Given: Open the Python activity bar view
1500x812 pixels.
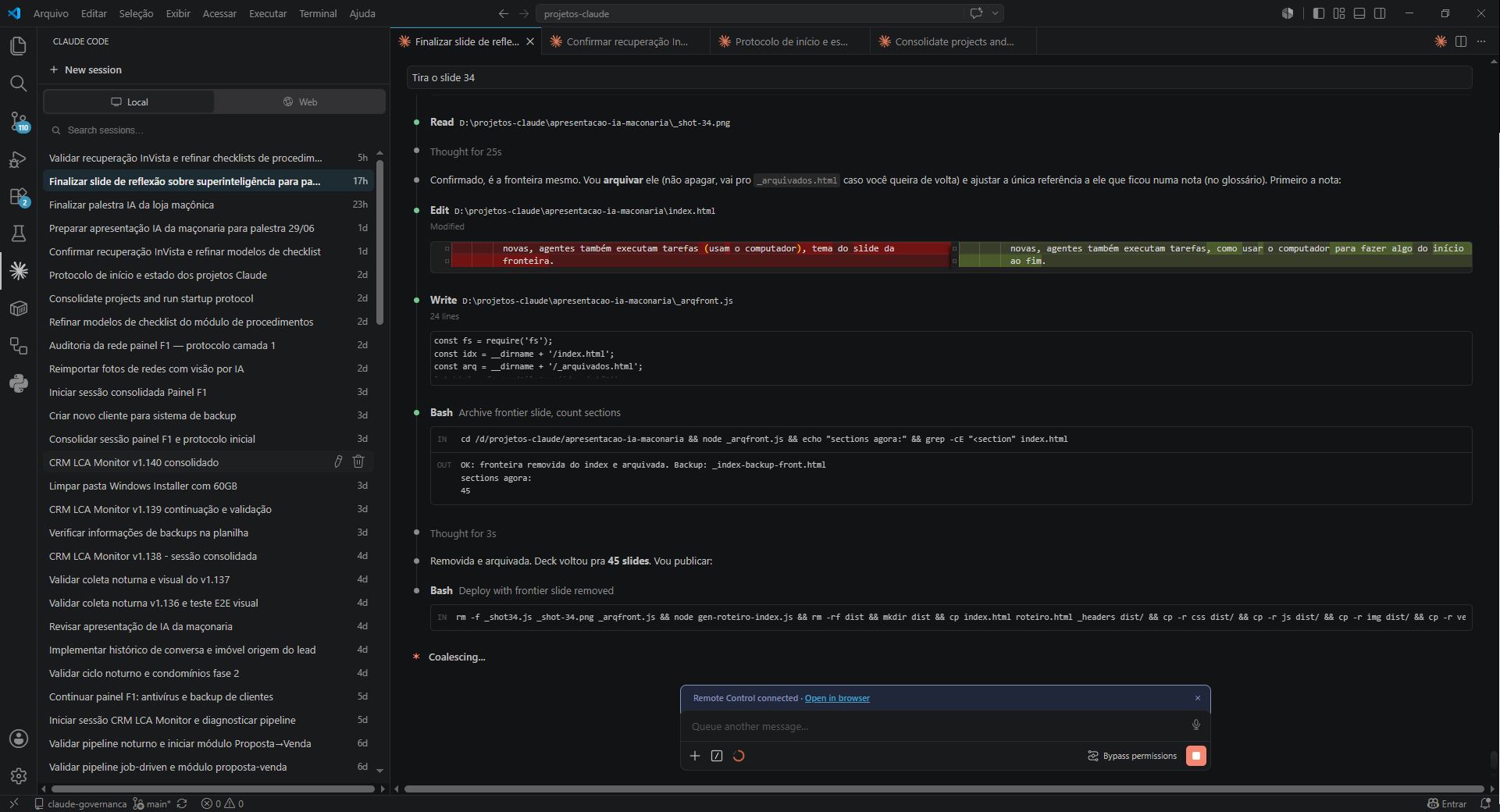Looking at the screenshot, I should (18, 383).
